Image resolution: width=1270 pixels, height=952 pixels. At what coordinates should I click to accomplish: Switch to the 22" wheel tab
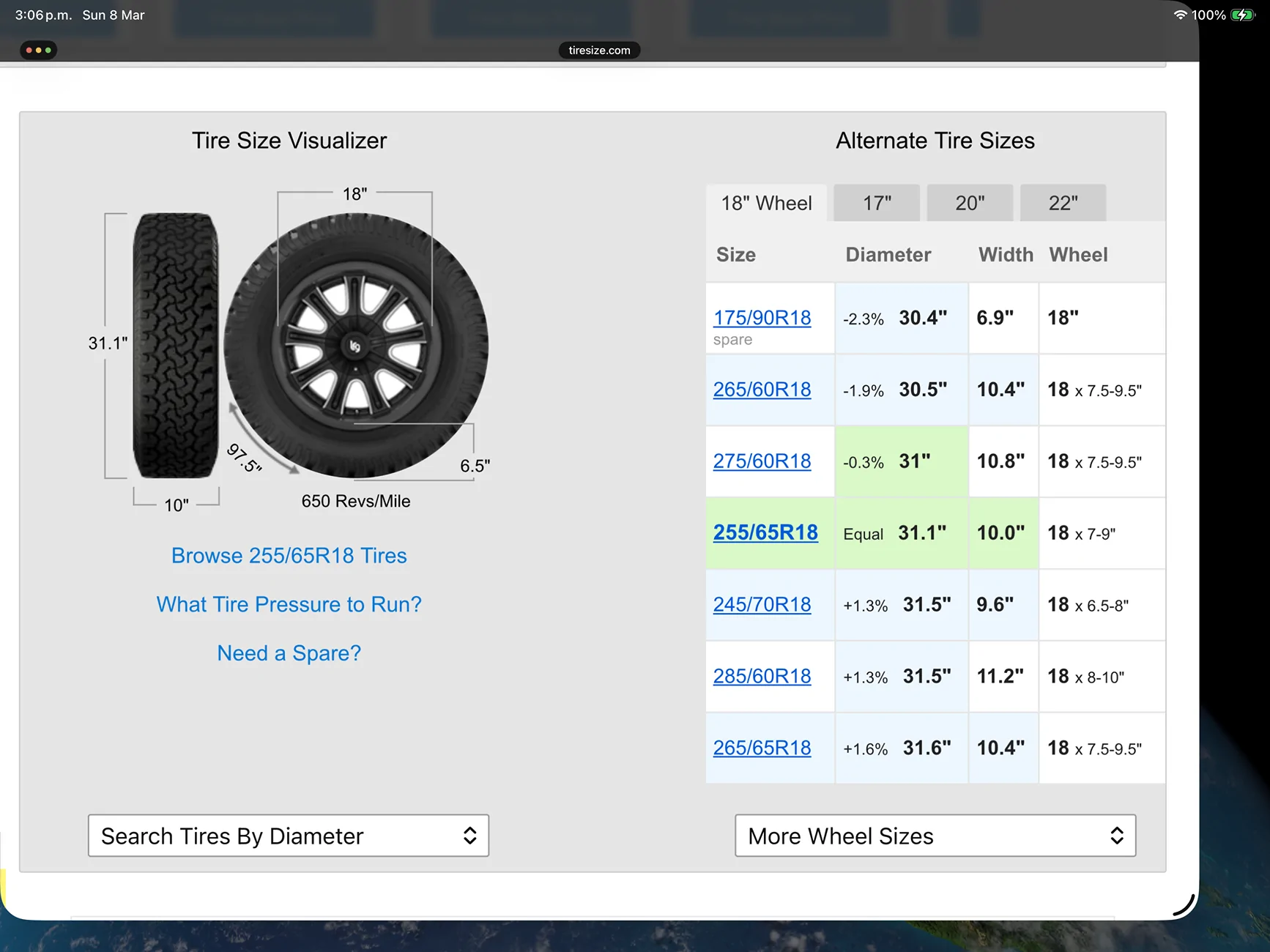pyautogui.click(x=1063, y=203)
